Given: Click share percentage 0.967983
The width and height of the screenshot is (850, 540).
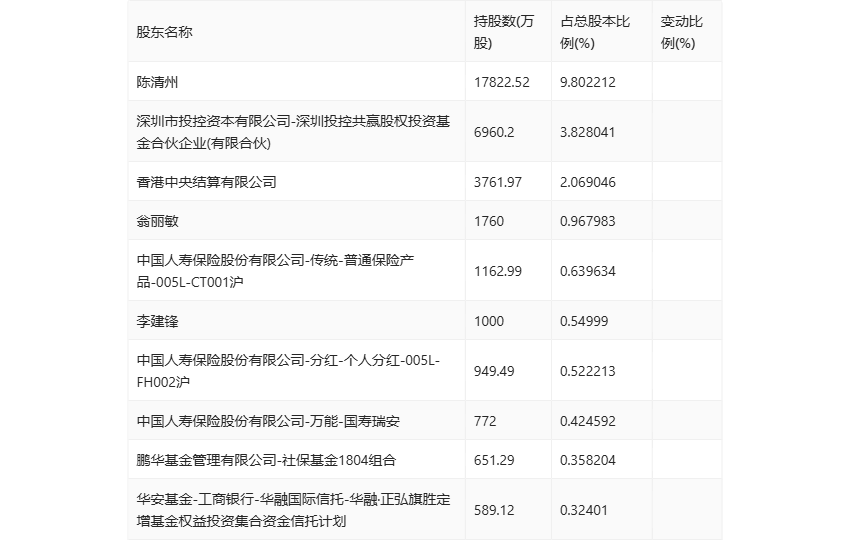Looking at the screenshot, I should [x=588, y=221].
